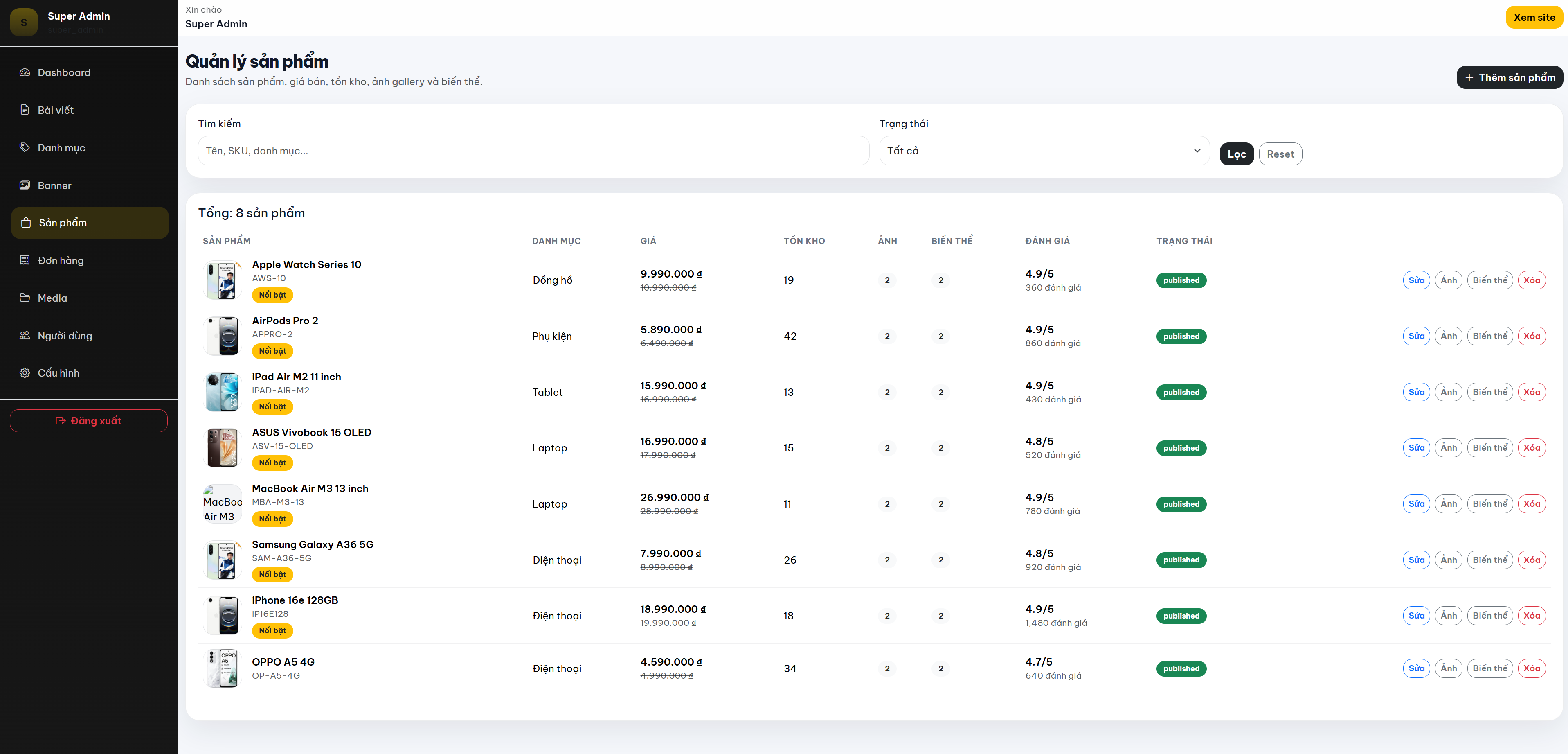Image resolution: width=1568 pixels, height=754 pixels.
Task: Open the site via Xem site
Action: pos(1534,18)
